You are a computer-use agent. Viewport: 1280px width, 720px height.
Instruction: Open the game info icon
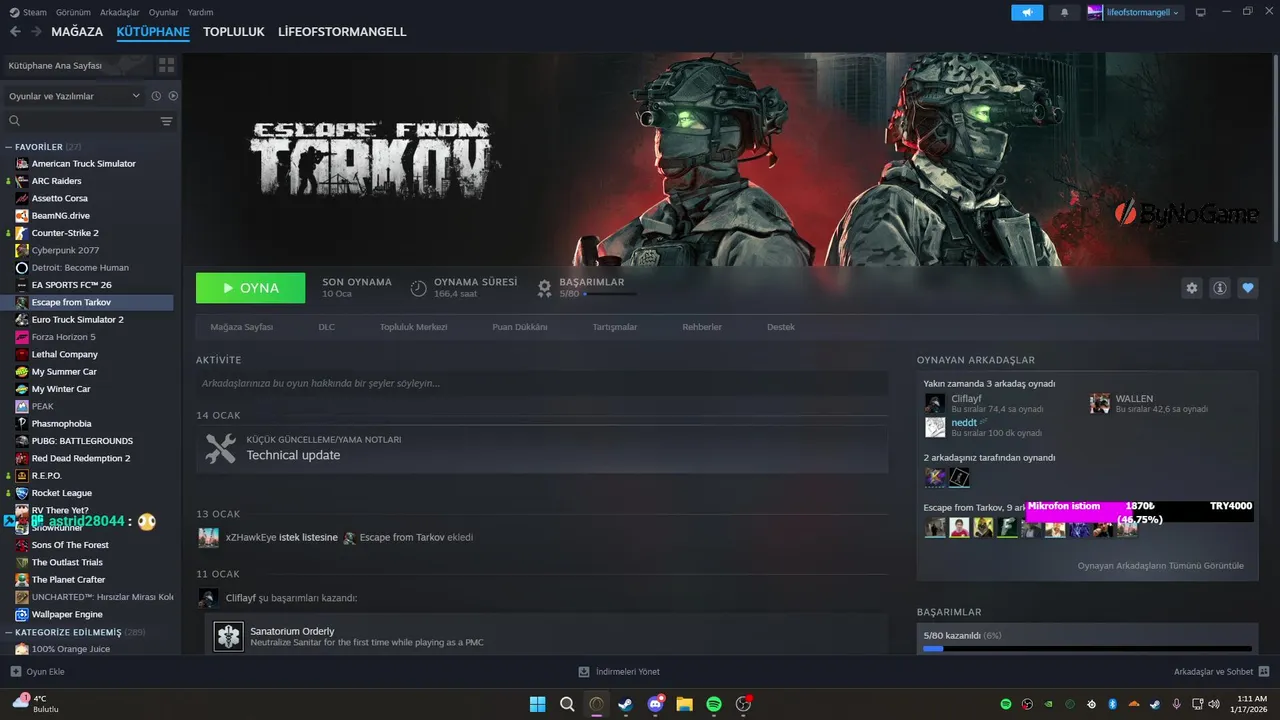coord(1219,288)
